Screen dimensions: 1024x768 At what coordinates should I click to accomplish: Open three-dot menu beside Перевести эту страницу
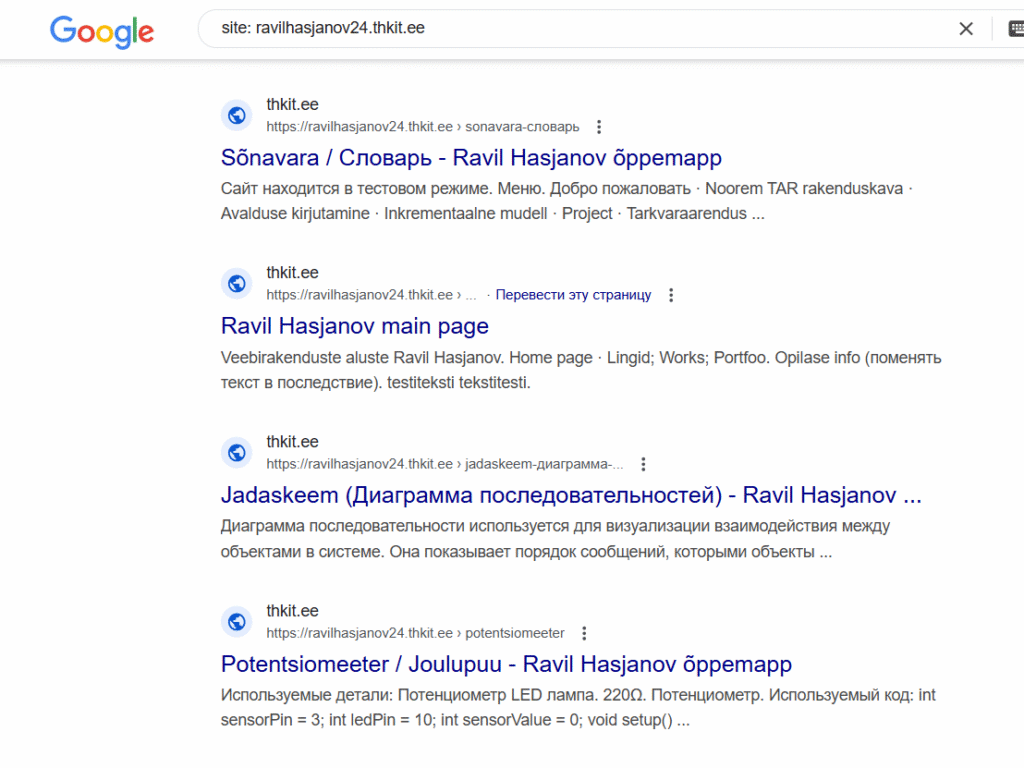click(671, 295)
